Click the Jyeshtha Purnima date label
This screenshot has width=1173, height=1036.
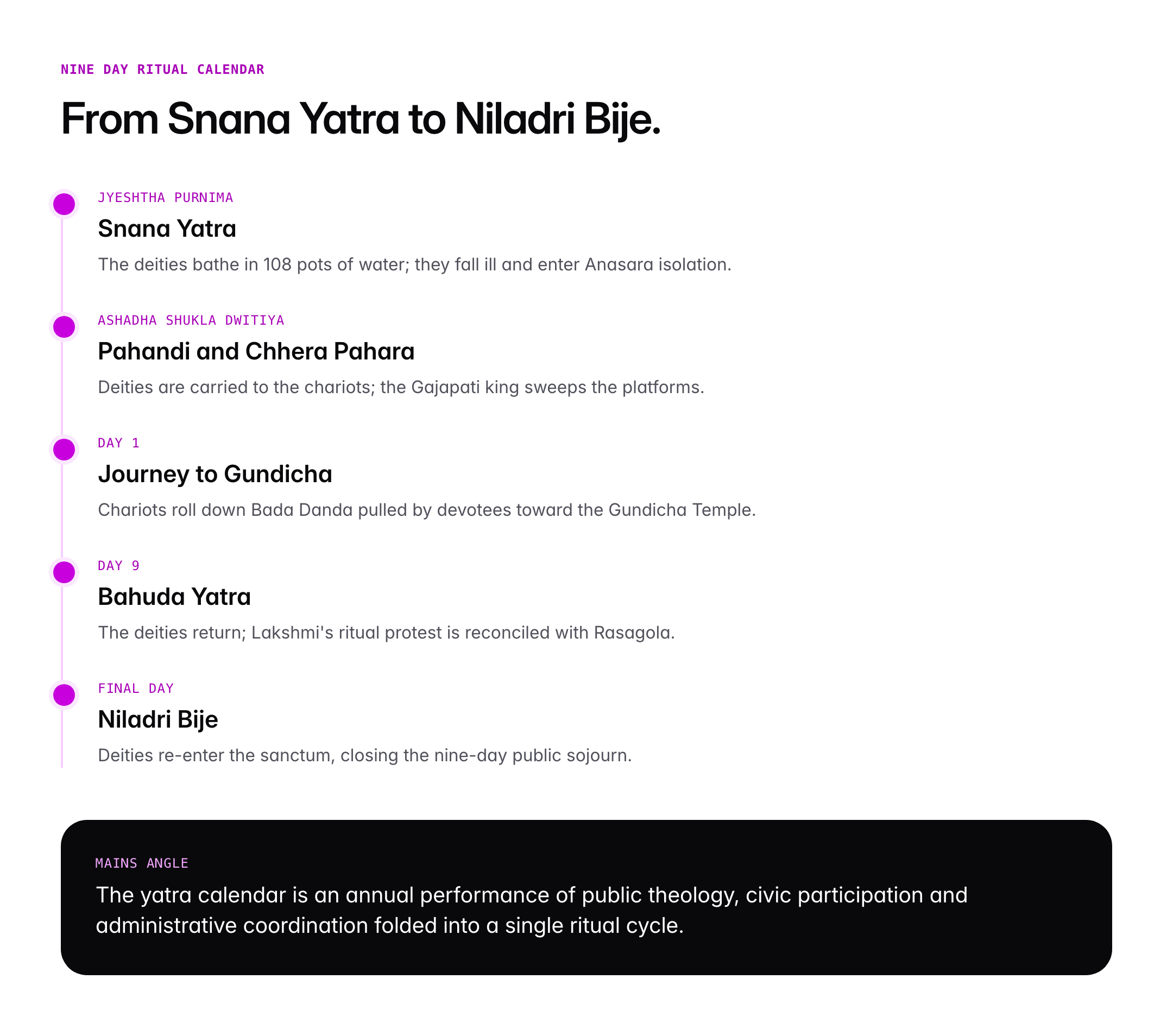[x=165, y=198]
